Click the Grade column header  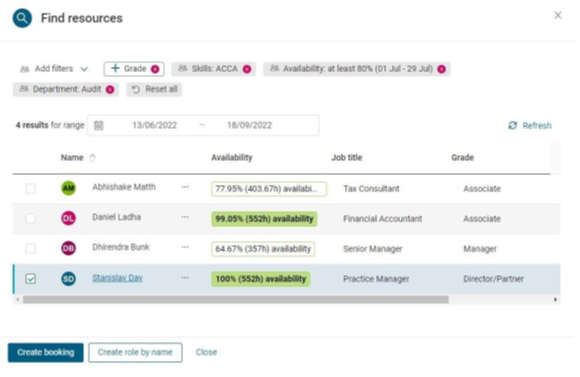click(462, 158)
